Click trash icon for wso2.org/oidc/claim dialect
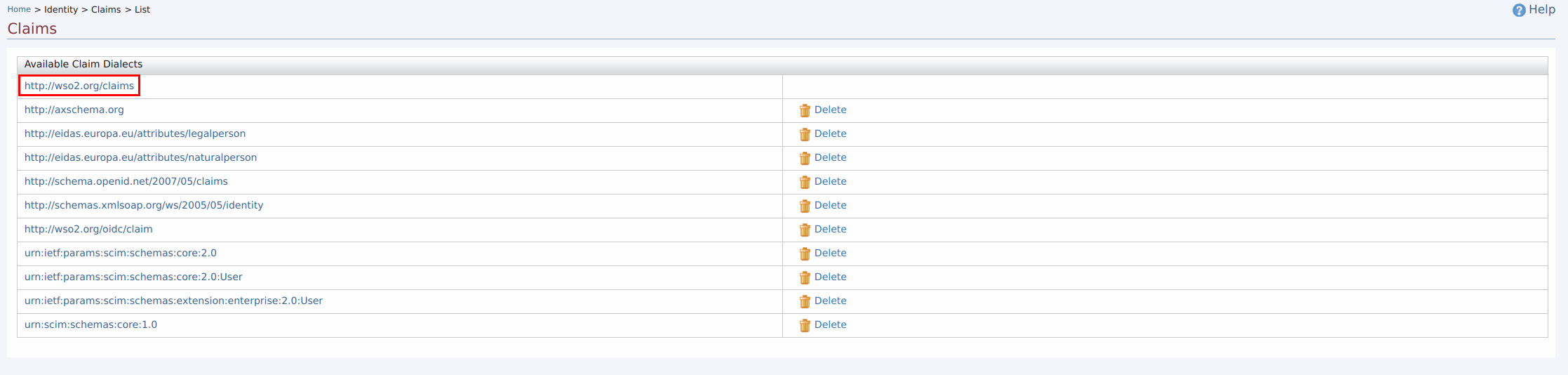The width and height of the screenshot is (1568, 375). [805, 230]
